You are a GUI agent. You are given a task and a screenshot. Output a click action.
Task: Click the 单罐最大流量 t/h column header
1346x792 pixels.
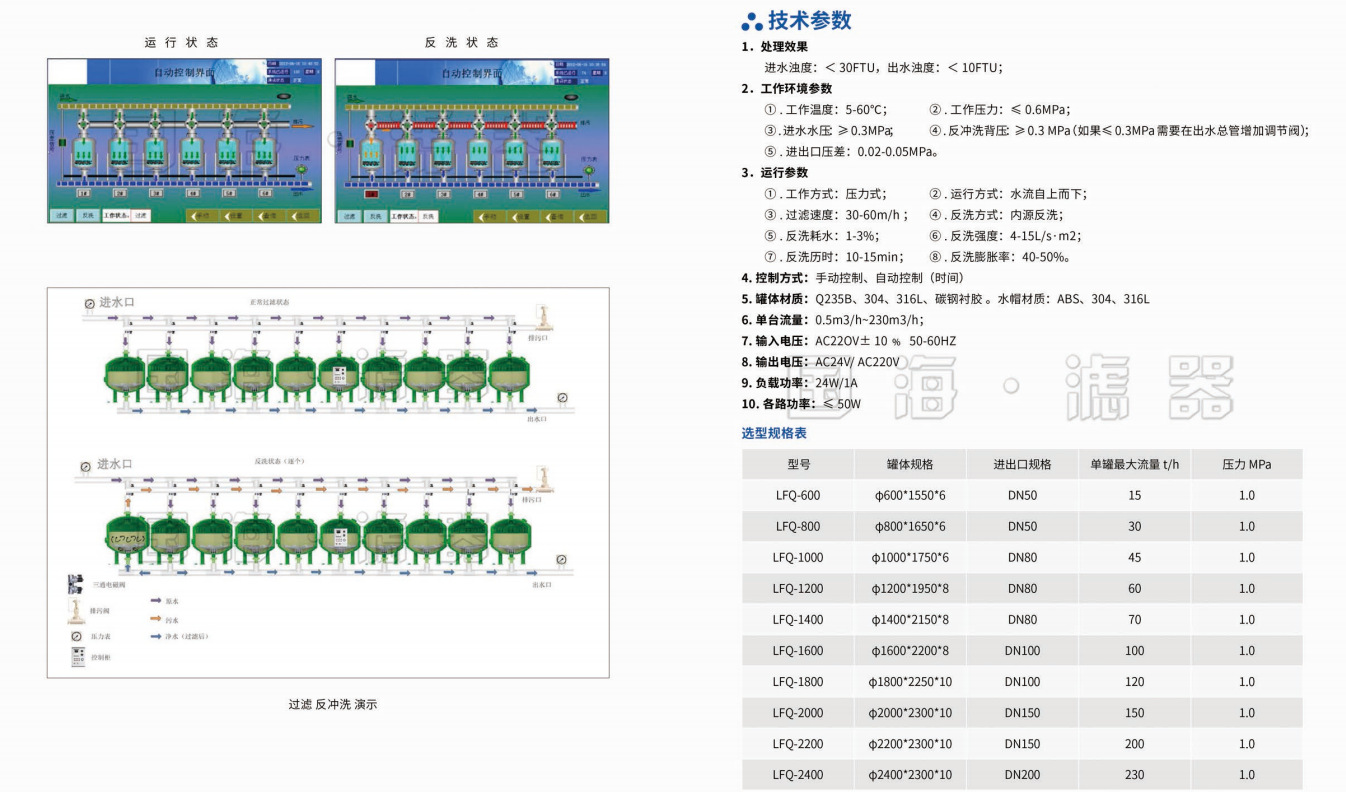1134,464
